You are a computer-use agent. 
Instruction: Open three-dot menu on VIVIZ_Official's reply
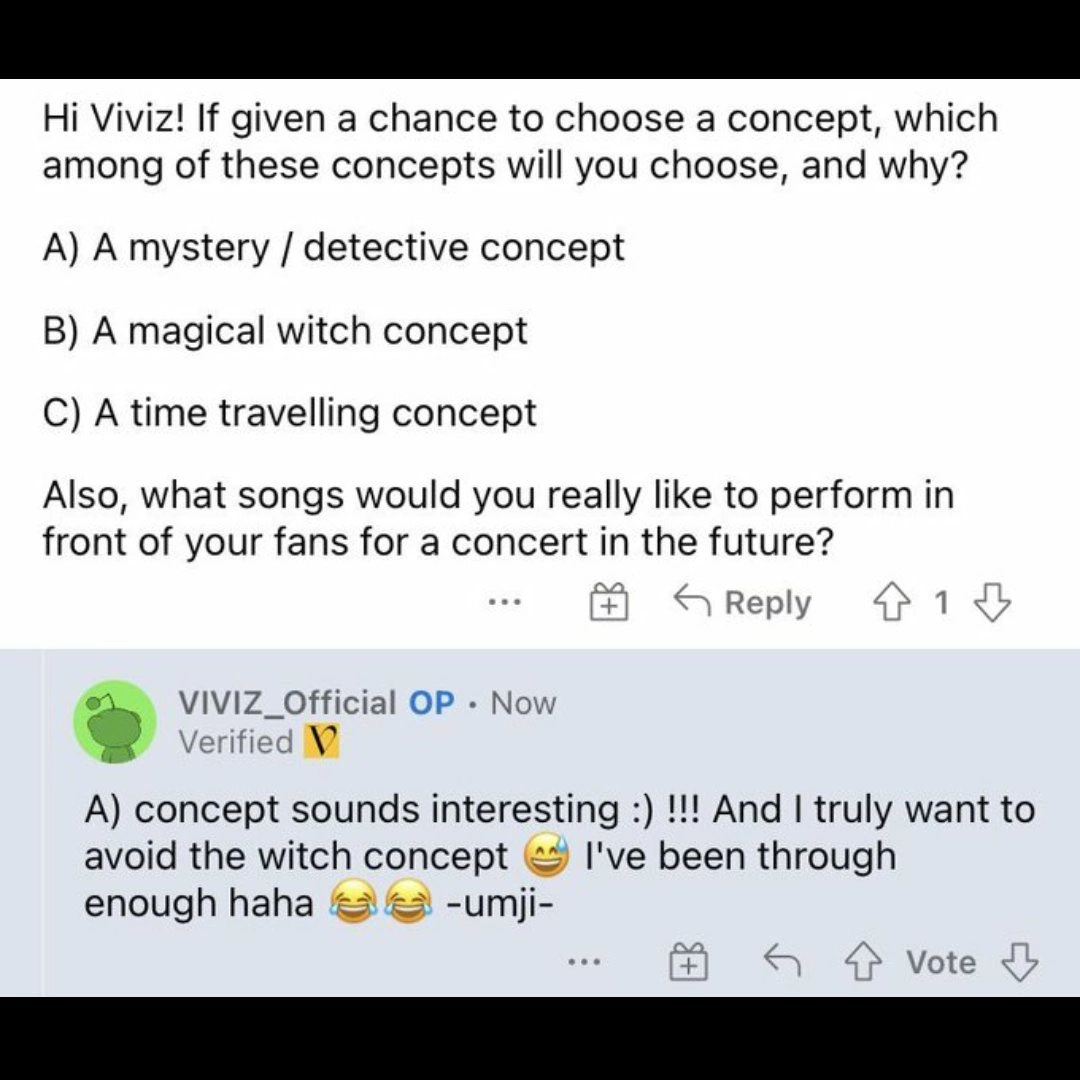(x=585, y=962)
